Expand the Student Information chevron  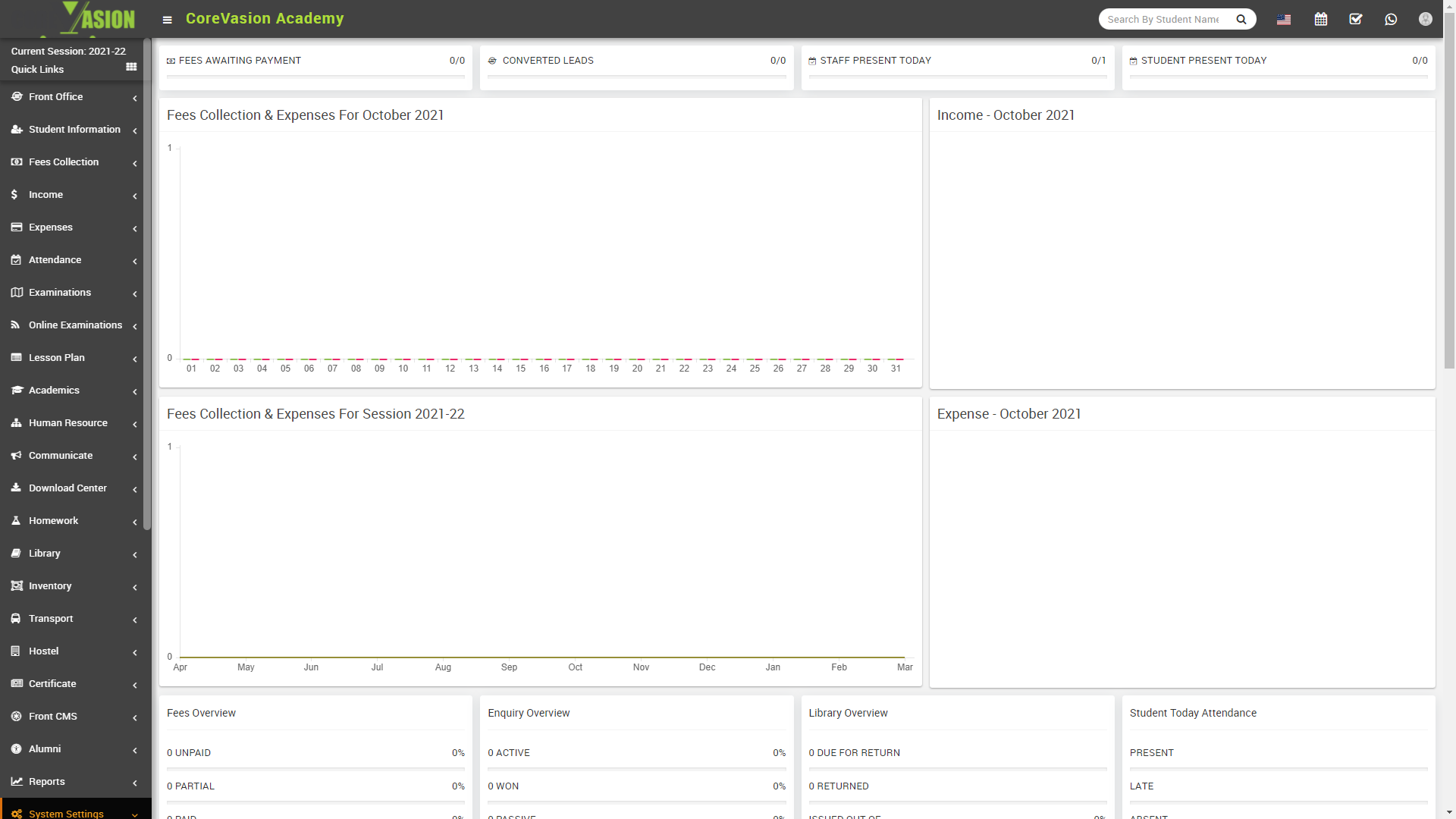pyautogui.click(x=135, y=130)
